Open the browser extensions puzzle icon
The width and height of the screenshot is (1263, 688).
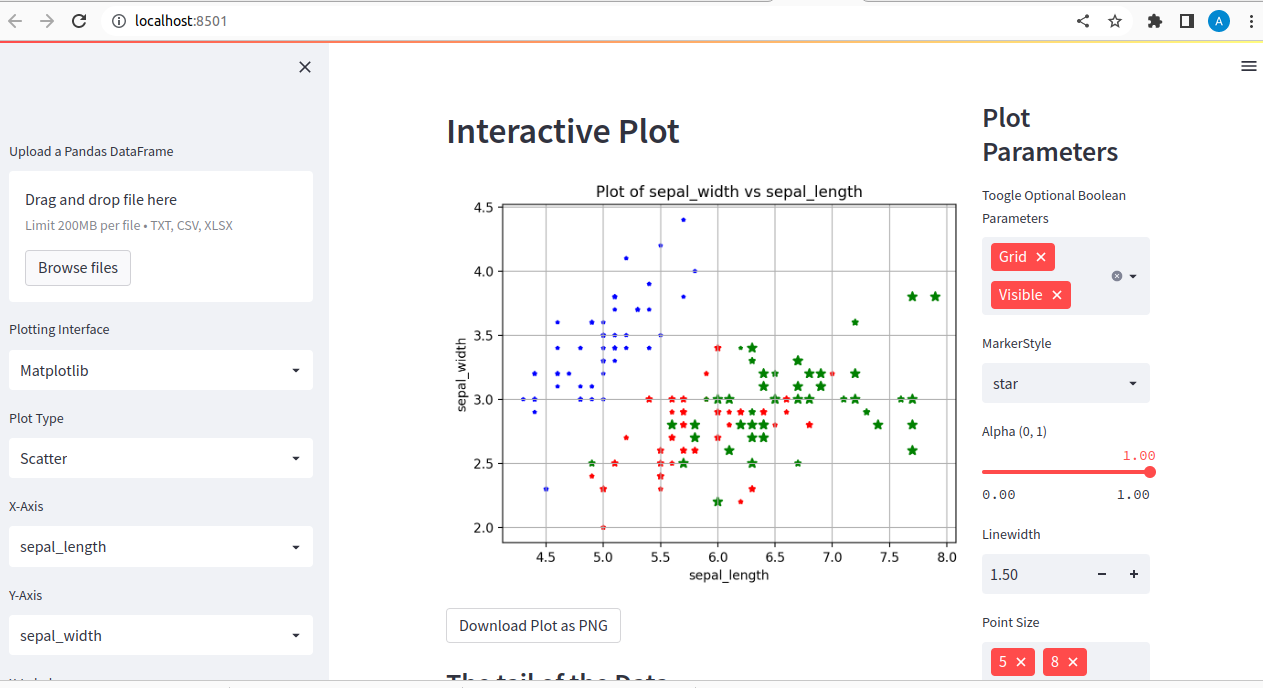(1155, 20)
